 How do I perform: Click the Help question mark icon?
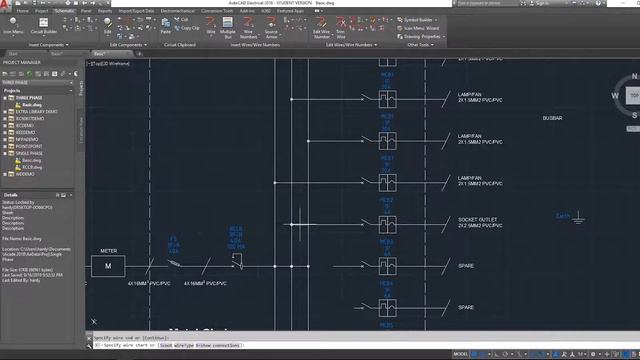point(598,3)
